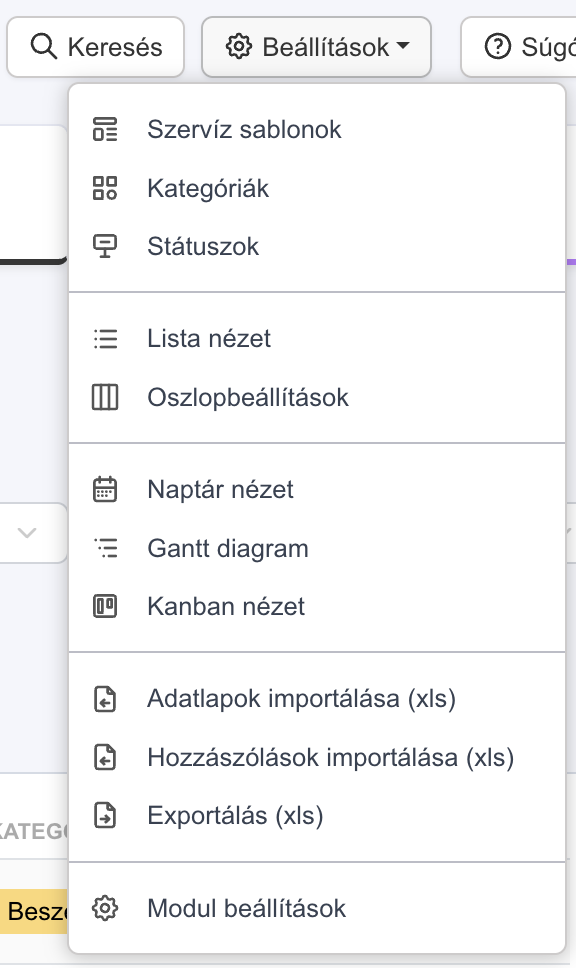Click the Szervíz sablonok template icon
This screenshot has width=576, height=968.
[x=105, y=130]
